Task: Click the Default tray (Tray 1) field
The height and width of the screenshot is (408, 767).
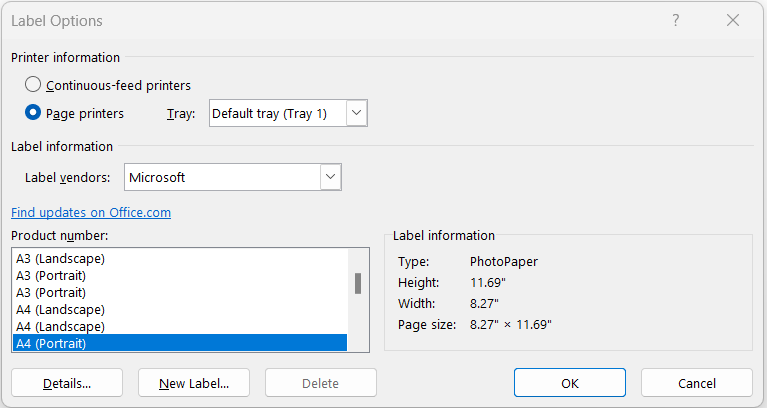Action: [278, 113]
